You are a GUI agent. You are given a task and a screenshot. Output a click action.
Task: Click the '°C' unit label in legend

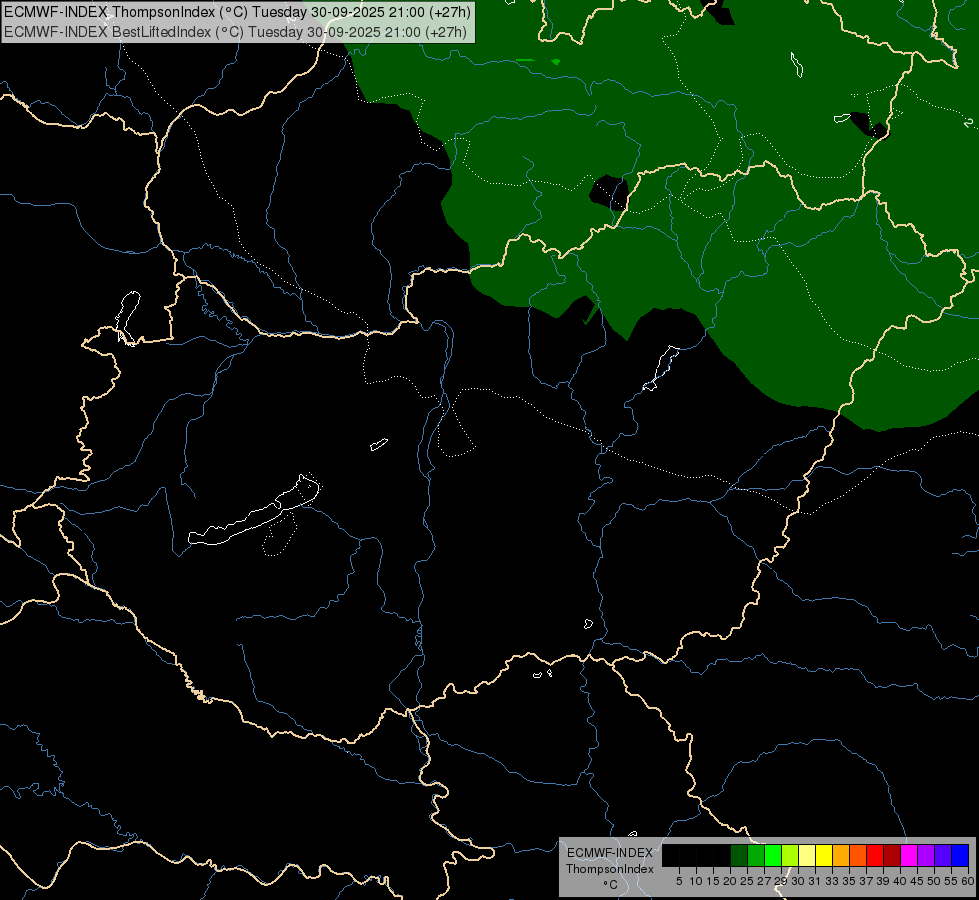pos(610,884)
